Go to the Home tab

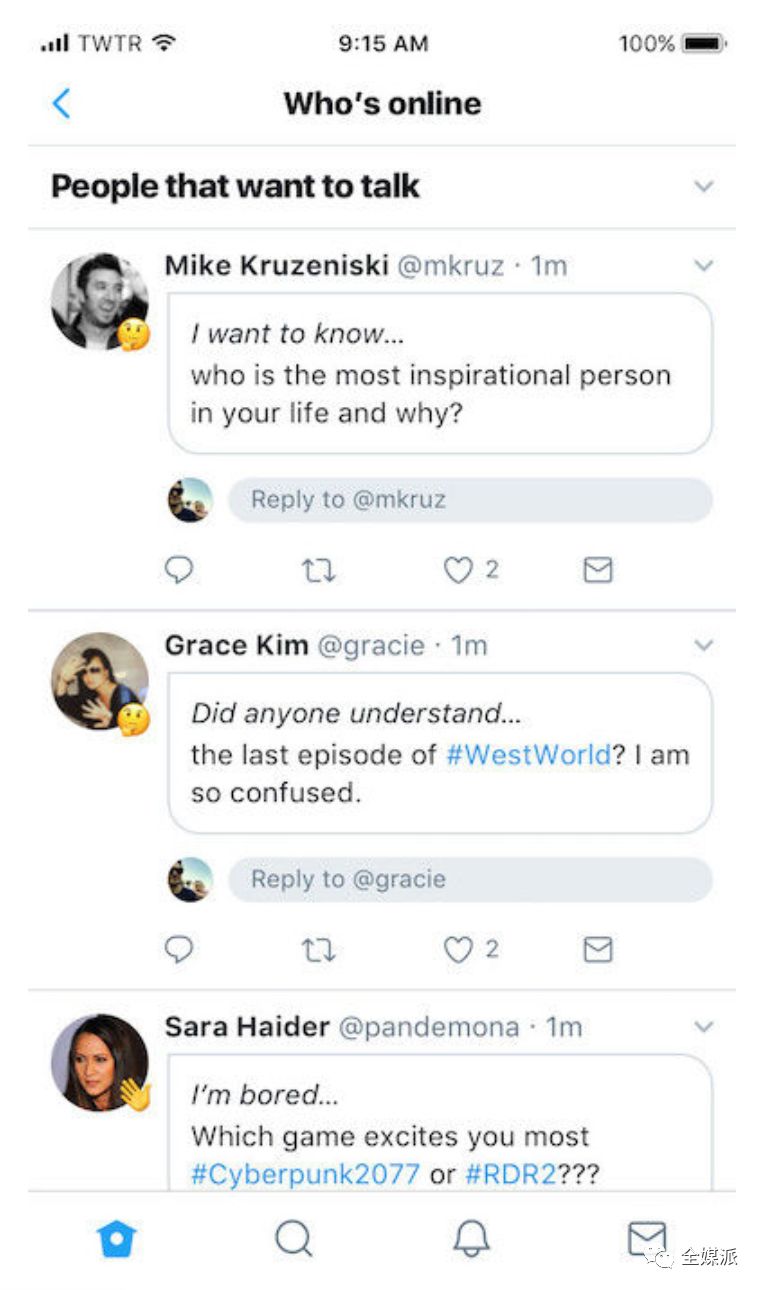point(116,1240)
